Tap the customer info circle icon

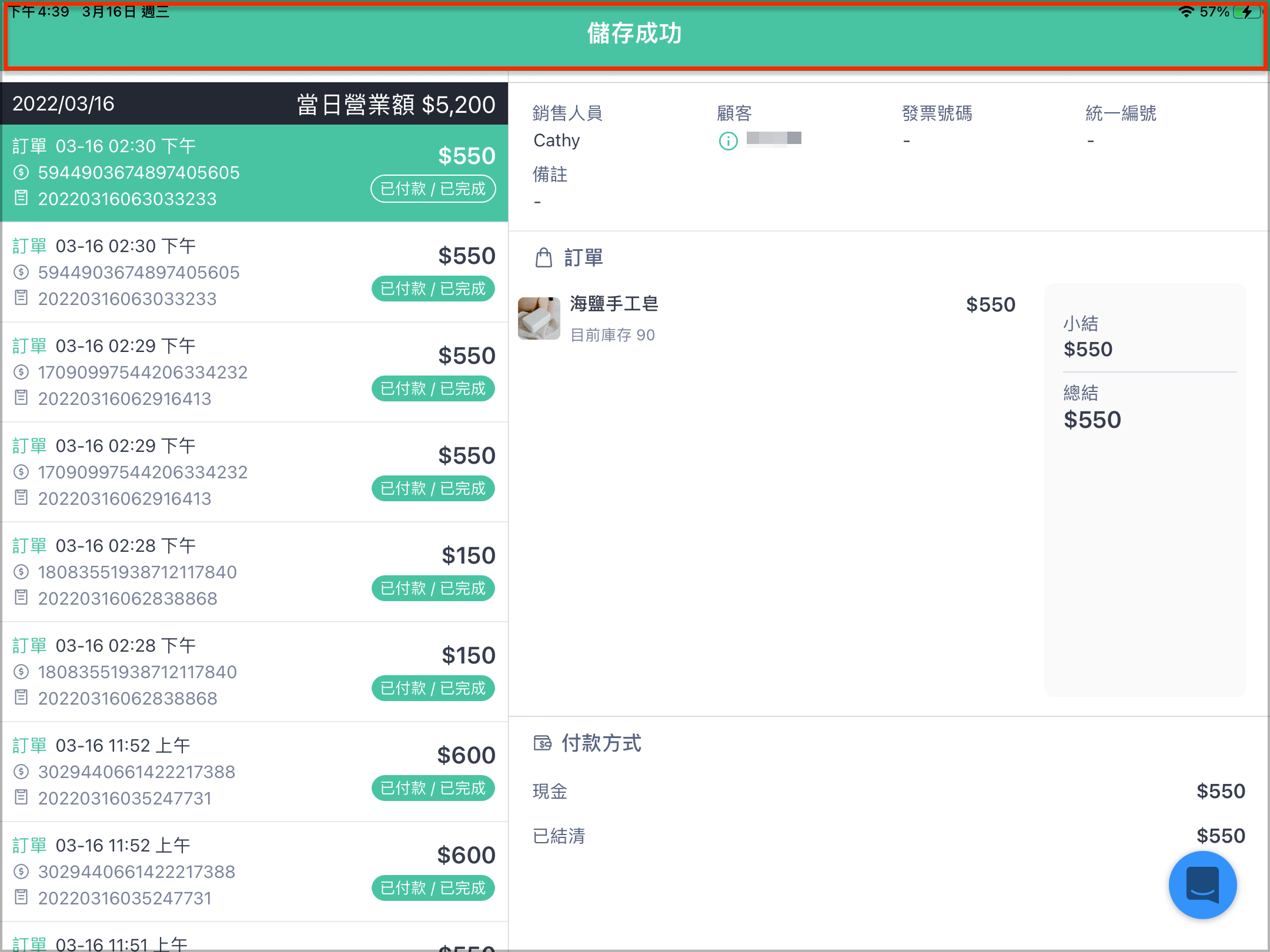click(x=728, y=141)
